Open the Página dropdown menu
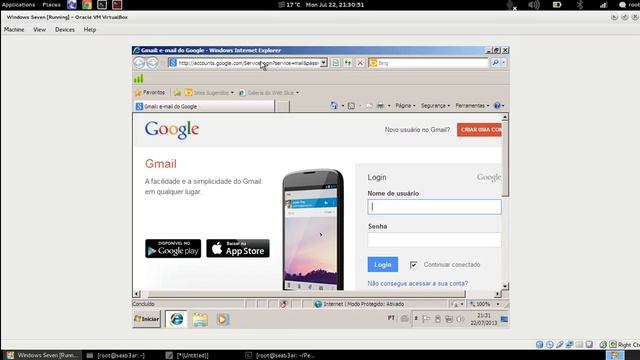This screenshot has height=360, width=640. 405,106
